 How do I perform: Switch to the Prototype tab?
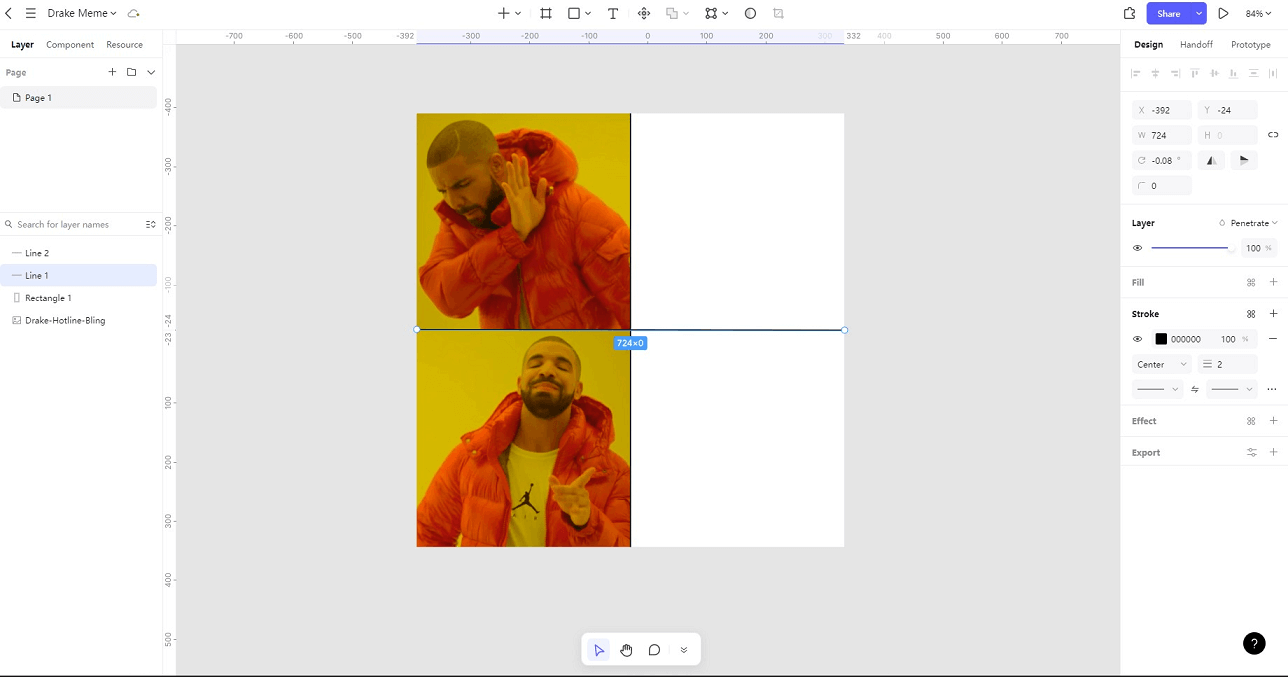(1250, 45)
